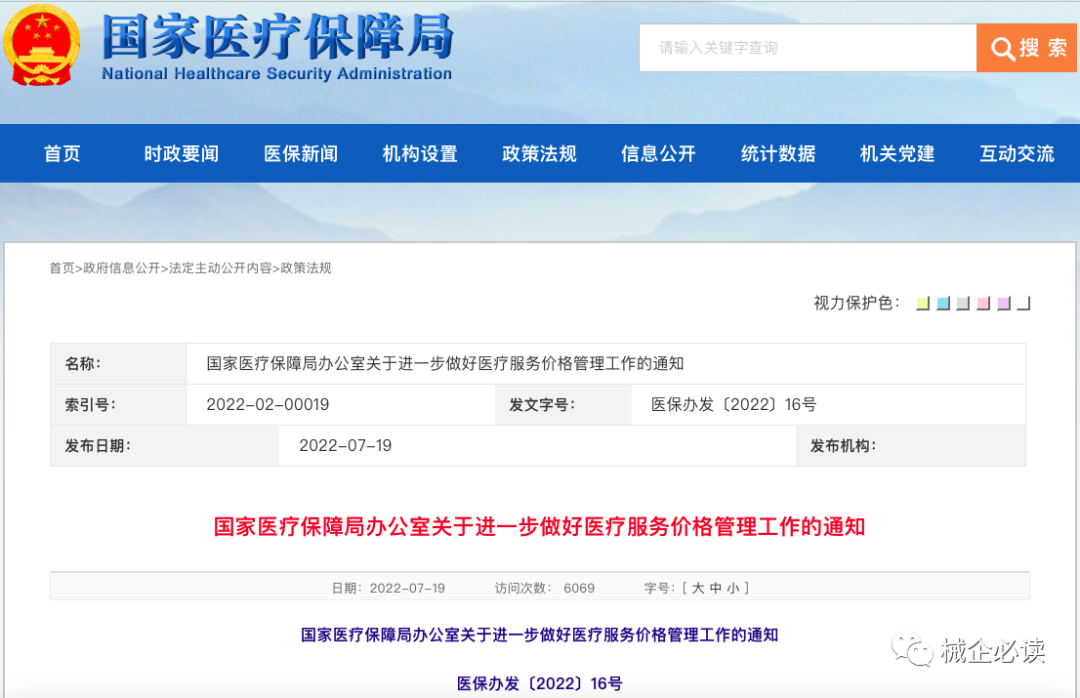Screen dimensions: 1080x698
Task: Pick the yellow eye-protection color swatch
Action: click(x=923, y=303)
